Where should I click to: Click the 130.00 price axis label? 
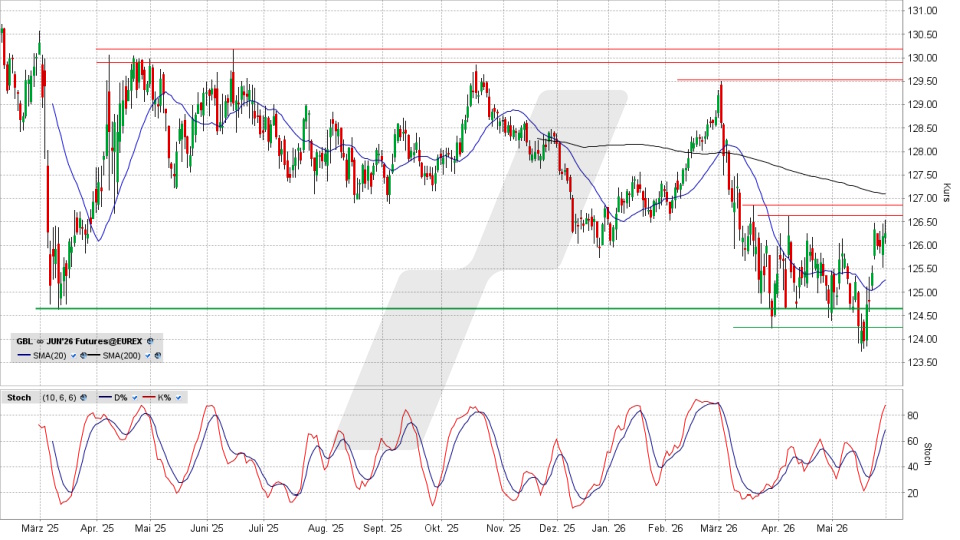[923, 58]
